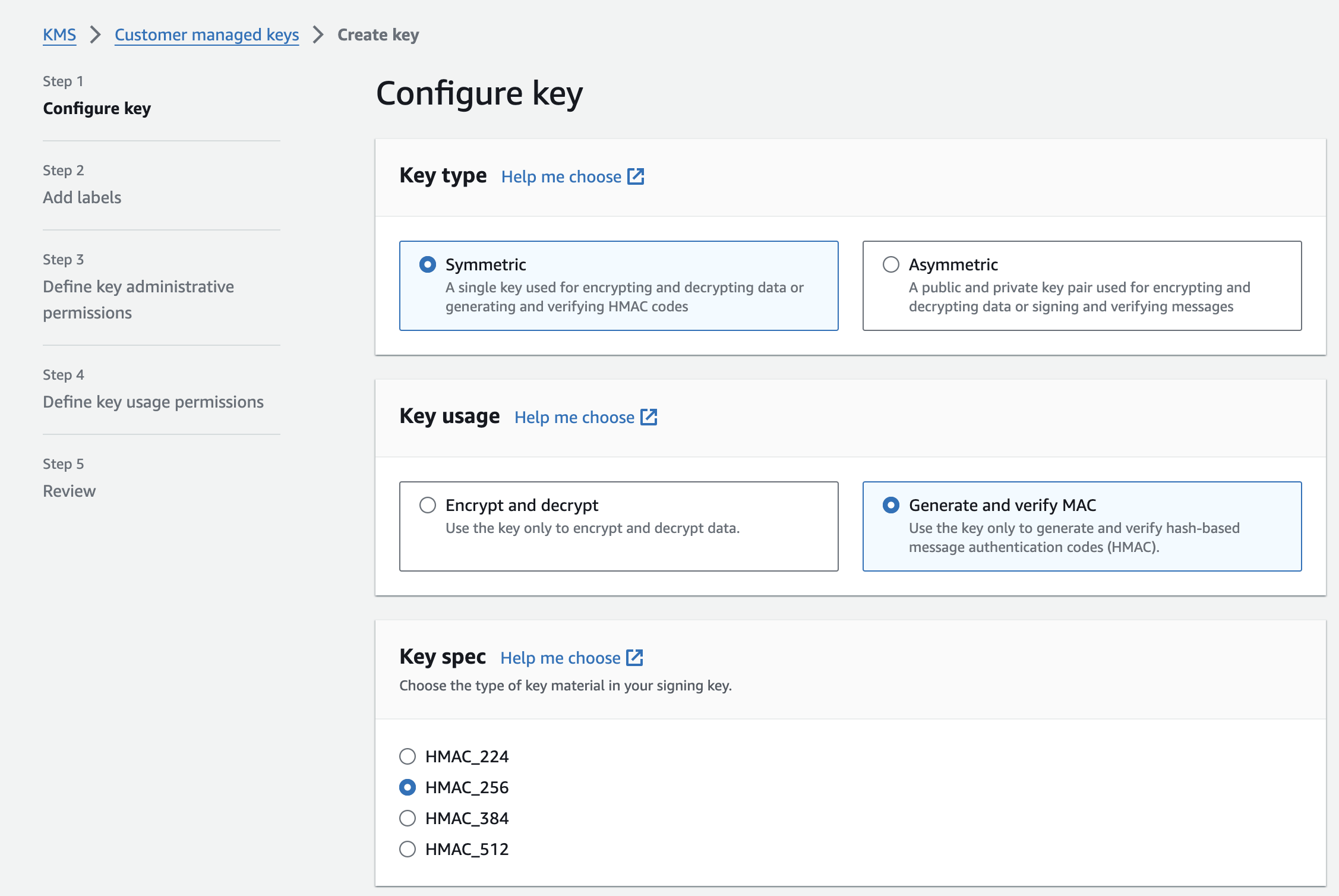The width and height of the screenshot is (1339, 896).
Task: Jump to Step 5 Review
Action: coord(69,491)
